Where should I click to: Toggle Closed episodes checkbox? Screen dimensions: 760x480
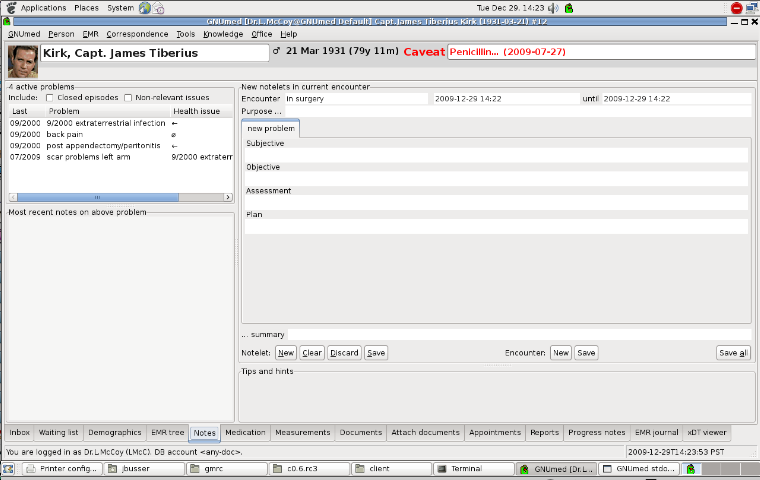coord(49,98)
